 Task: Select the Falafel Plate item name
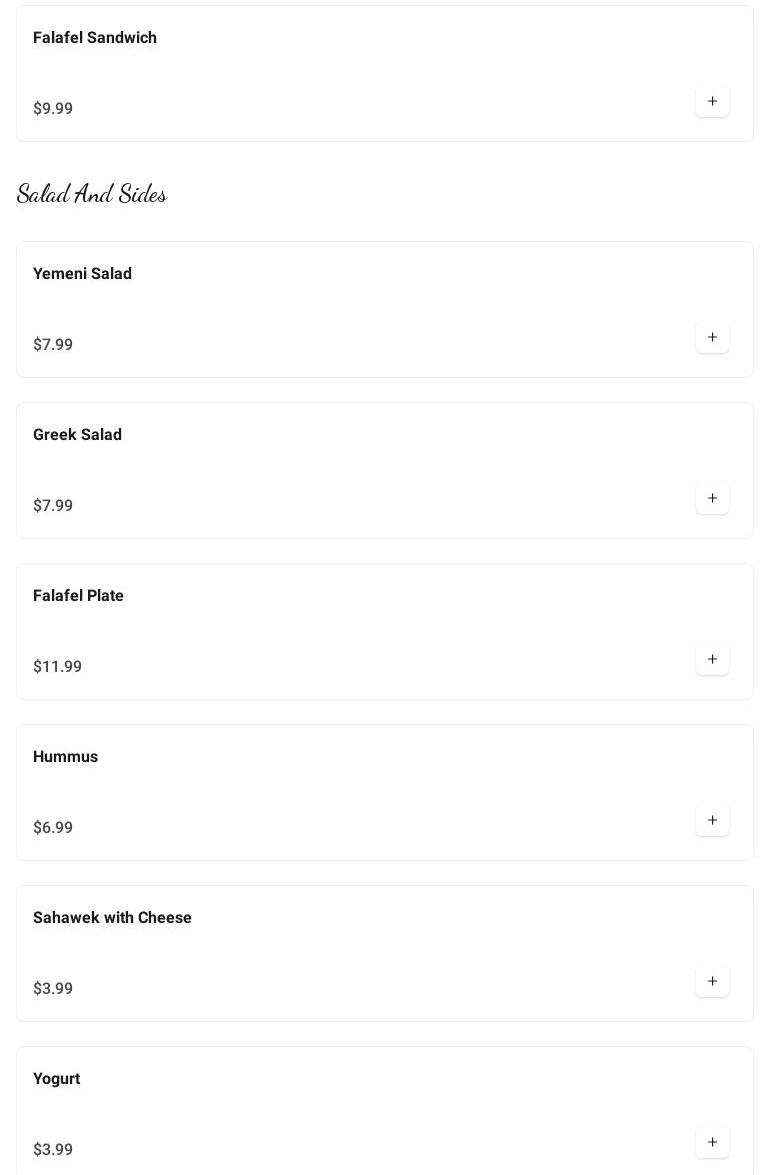point(78,596)
